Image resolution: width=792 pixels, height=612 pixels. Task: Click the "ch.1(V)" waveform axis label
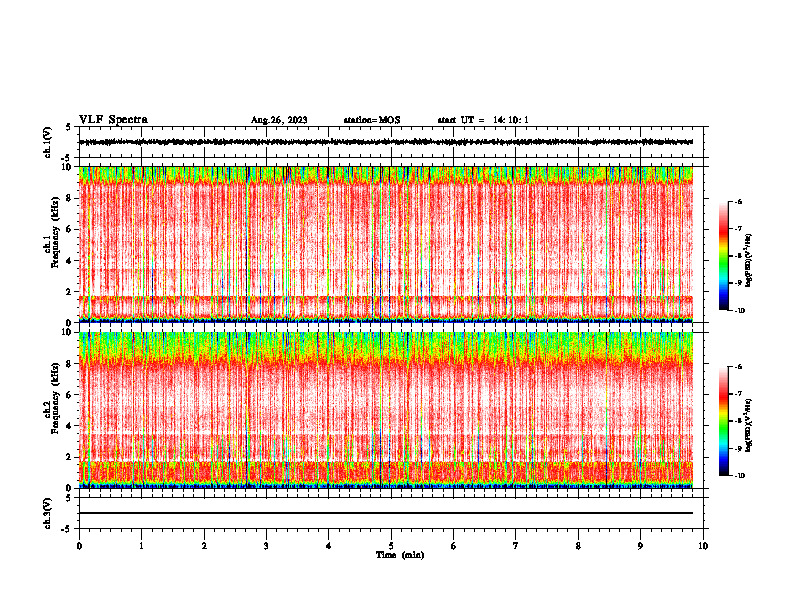pyautogui.click(x=48, y=142)
